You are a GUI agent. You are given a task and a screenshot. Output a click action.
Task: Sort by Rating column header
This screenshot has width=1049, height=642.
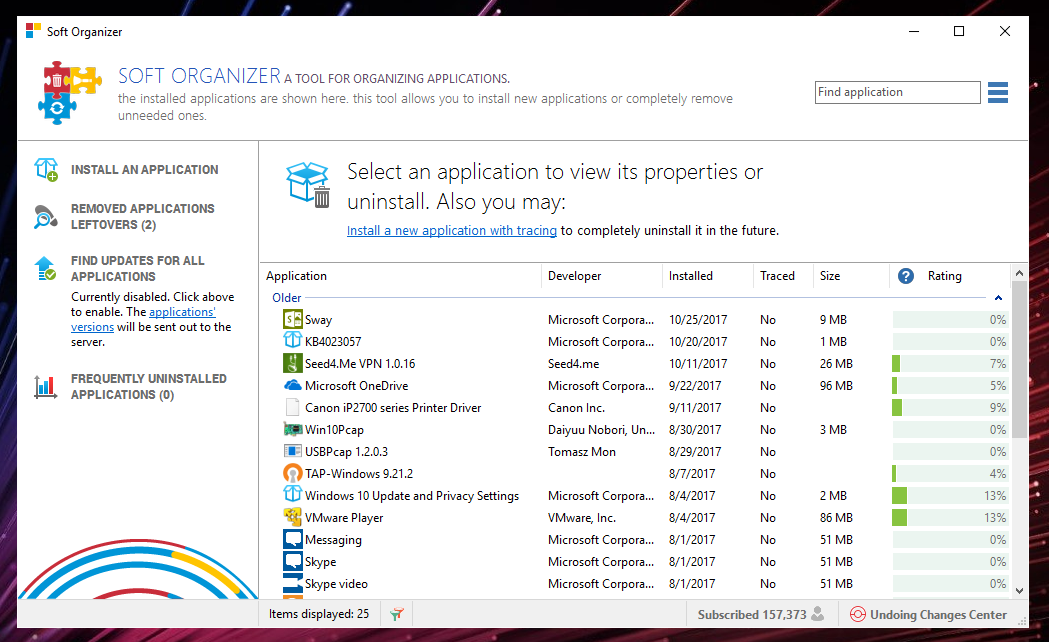[944, 276]
